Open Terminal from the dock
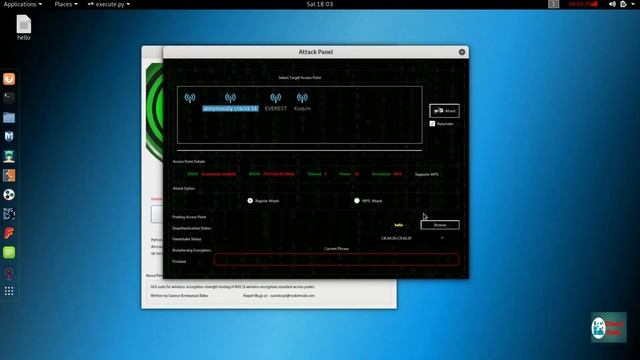This screenshot has height=360, width=640. pos(9,98)
